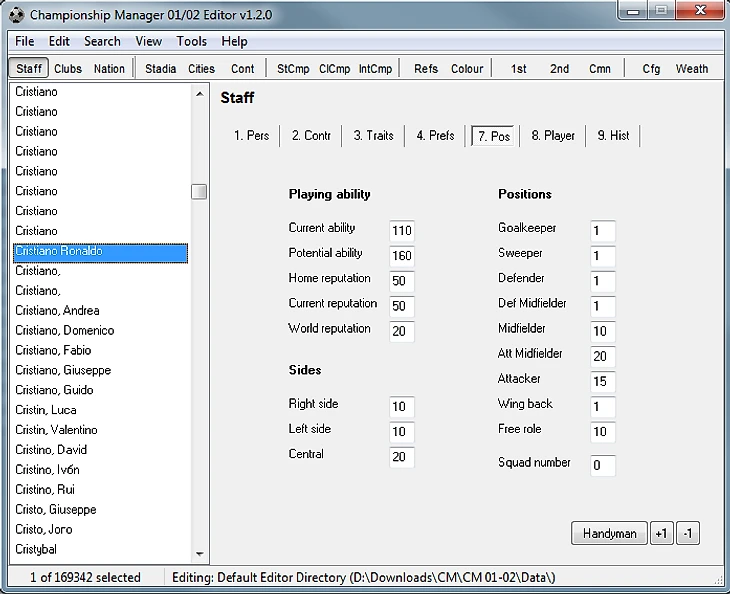The image size is (730, 594).
Task: Open the Cfg toolbar button
Action: (x=651, y=69)
